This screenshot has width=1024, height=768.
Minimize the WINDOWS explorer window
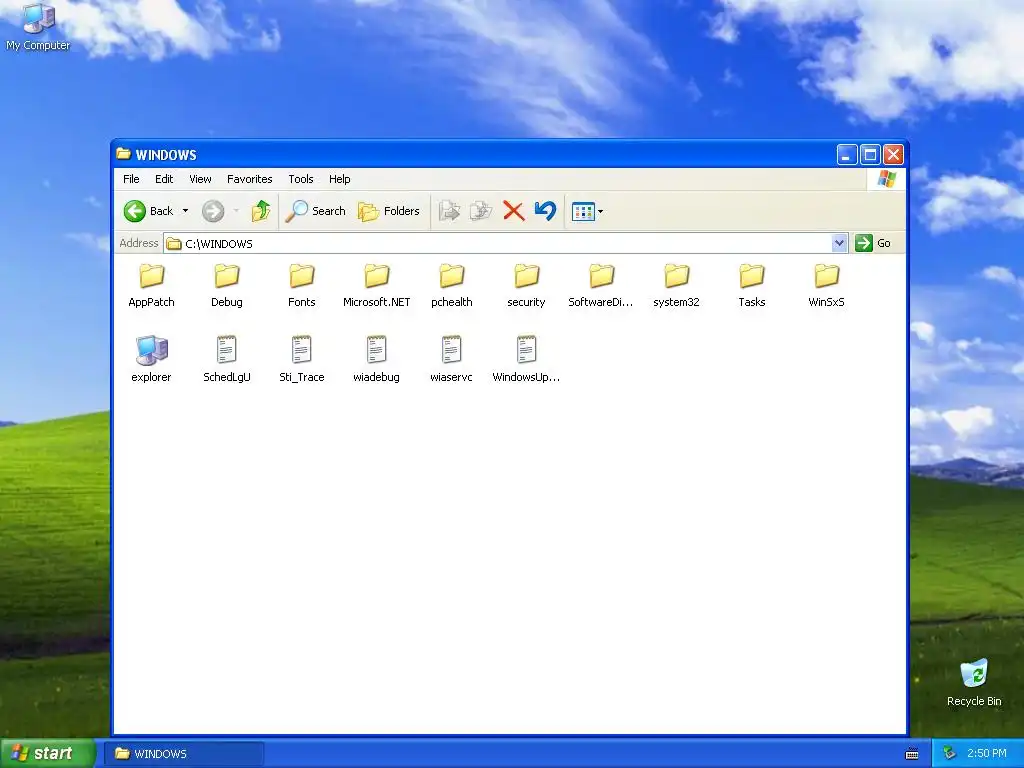click(x=847, y=155)
